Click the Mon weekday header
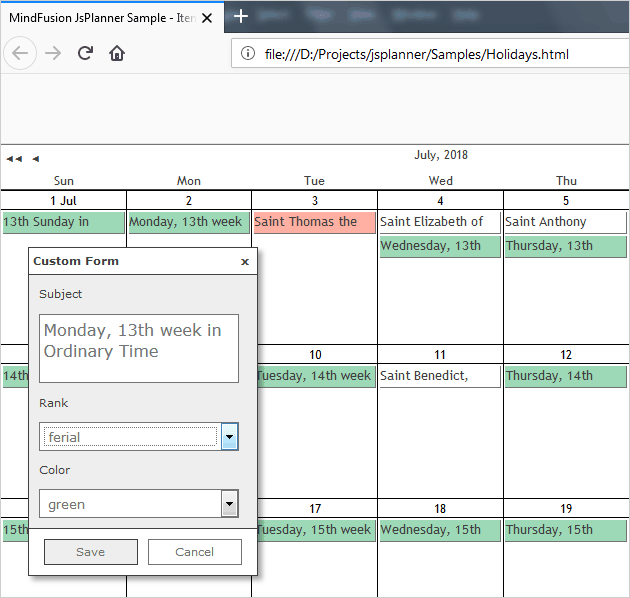This screenshot has height=598, width=630. [x=189, y=181]
